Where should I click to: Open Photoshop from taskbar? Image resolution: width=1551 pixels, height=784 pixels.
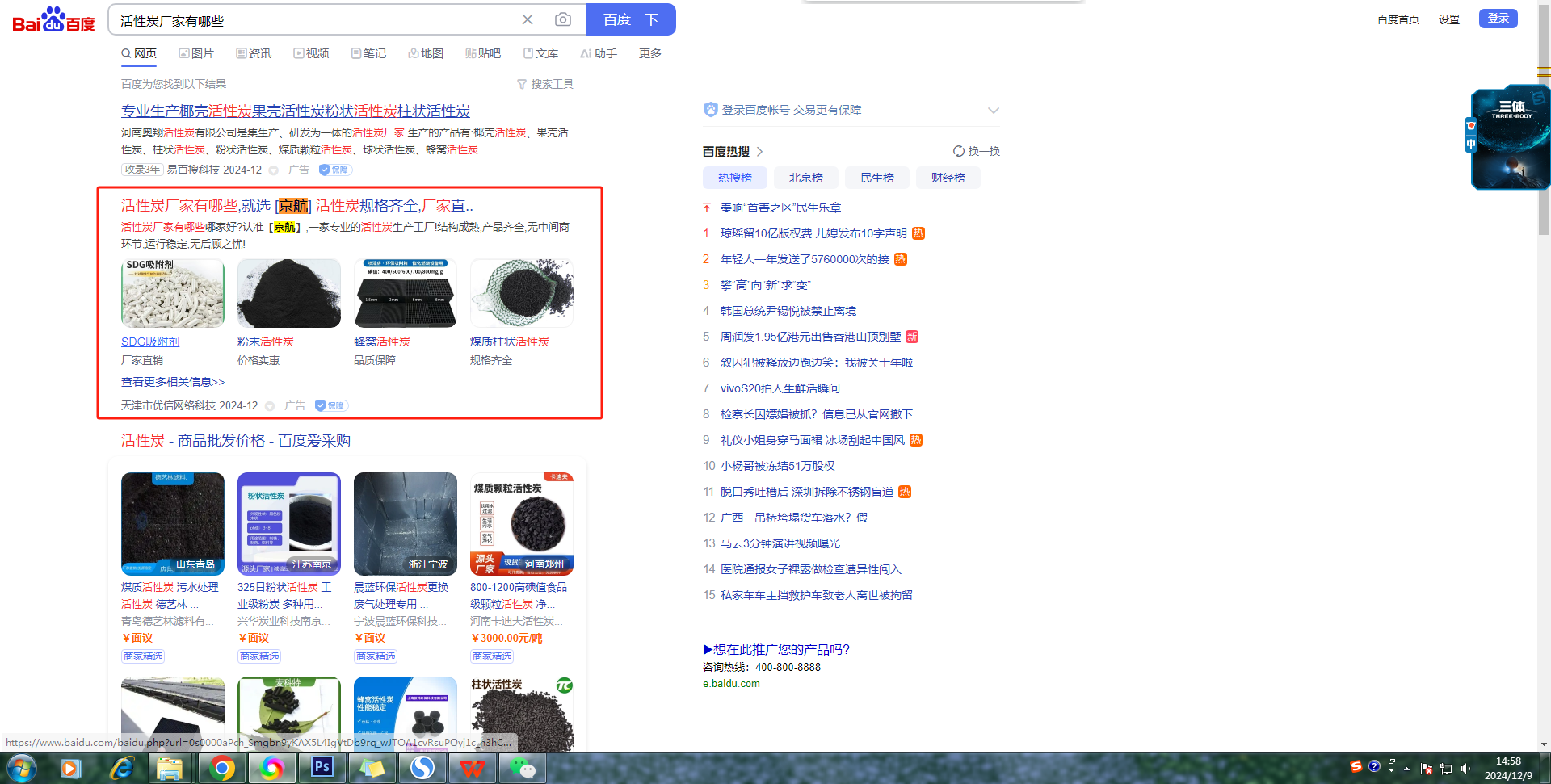click(322, 768)
